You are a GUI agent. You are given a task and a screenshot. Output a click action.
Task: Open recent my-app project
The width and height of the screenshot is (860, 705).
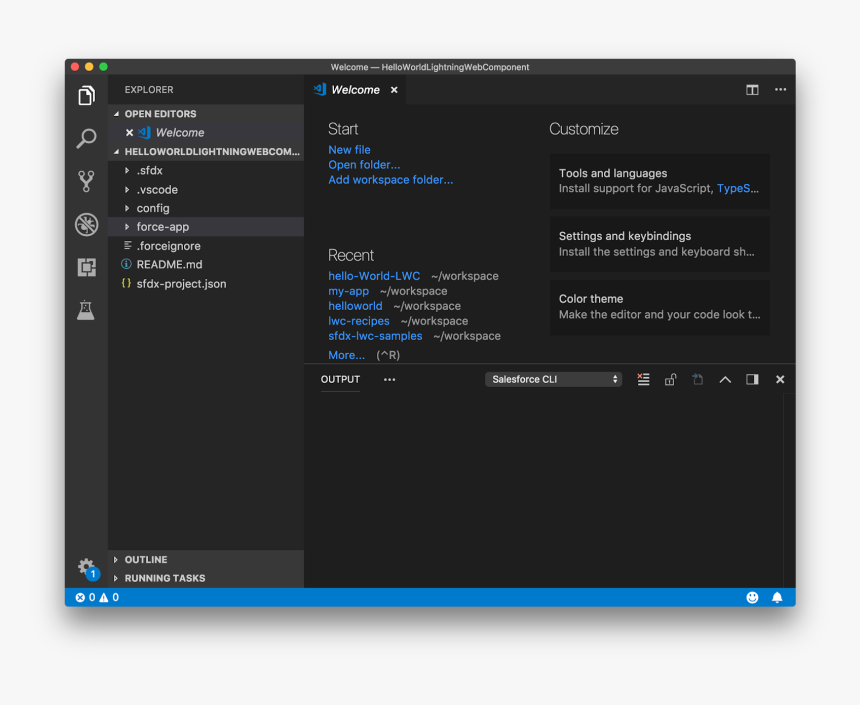[x=348, y=291]
